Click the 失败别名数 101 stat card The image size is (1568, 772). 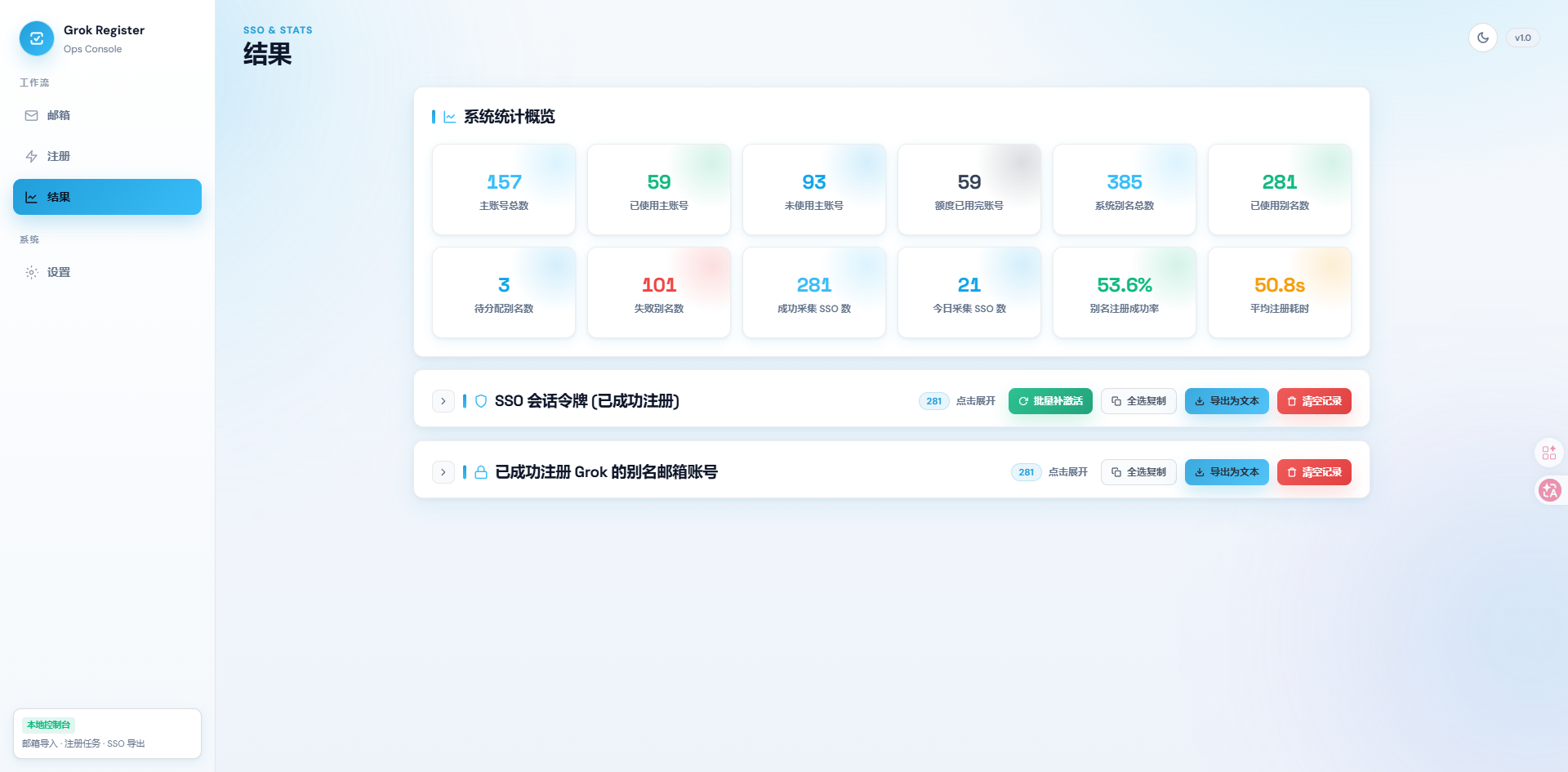tap(659, 292)
